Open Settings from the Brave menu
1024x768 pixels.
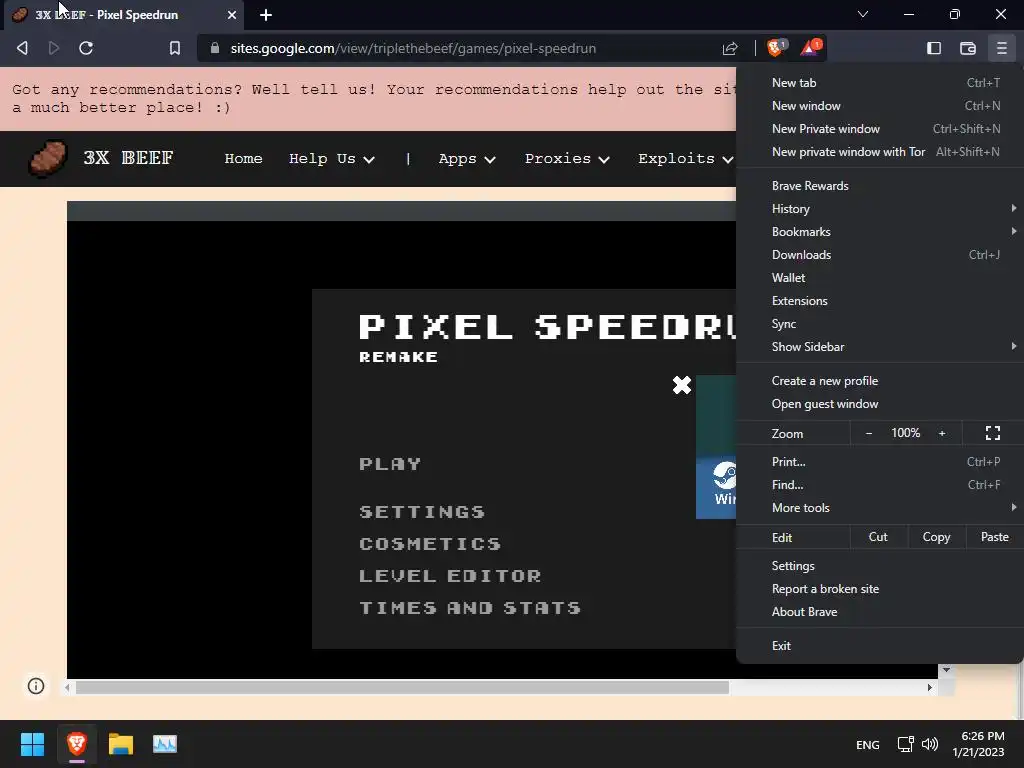tap(880, 566)
